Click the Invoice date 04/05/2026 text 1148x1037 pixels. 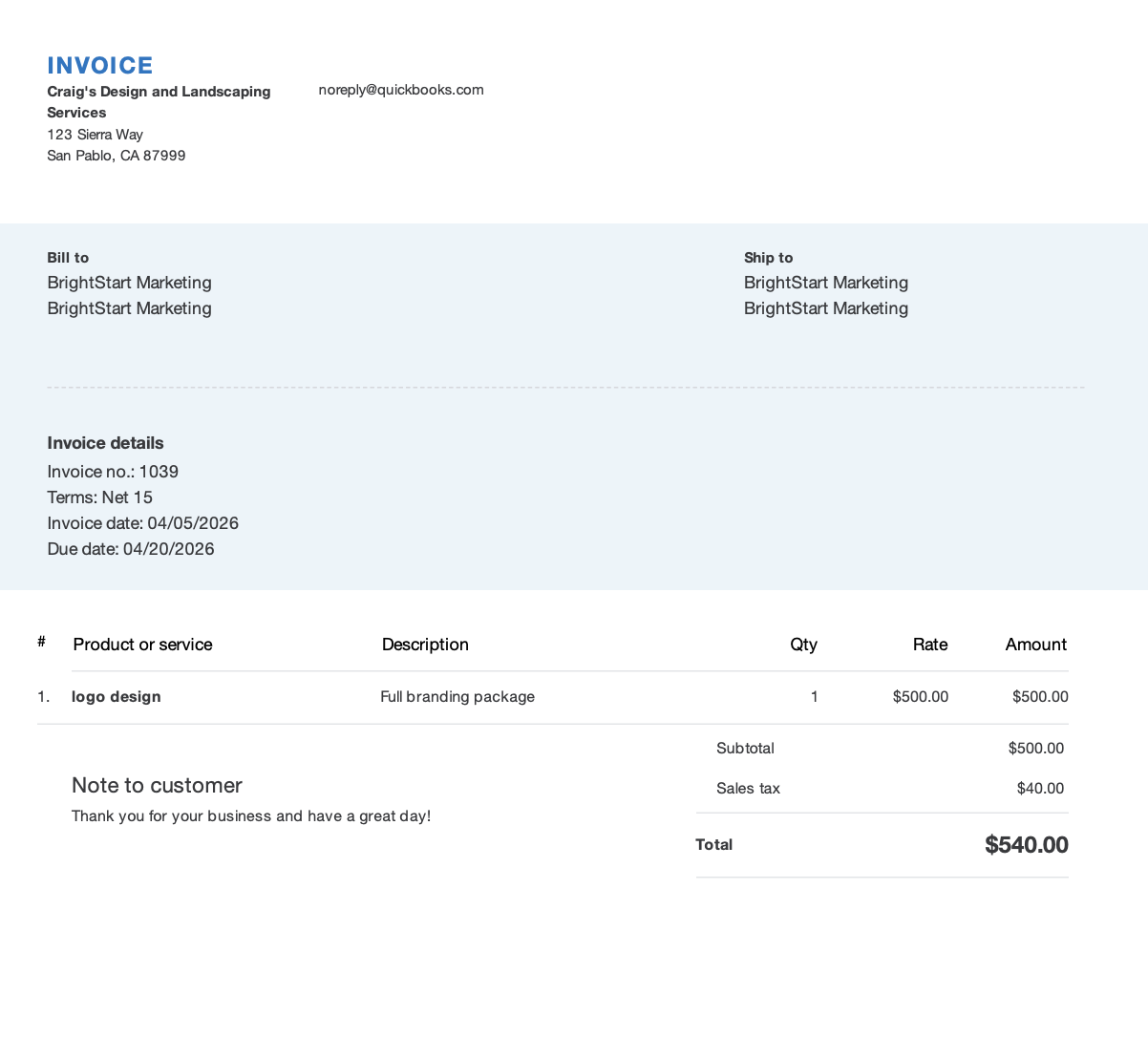[143, 523]
